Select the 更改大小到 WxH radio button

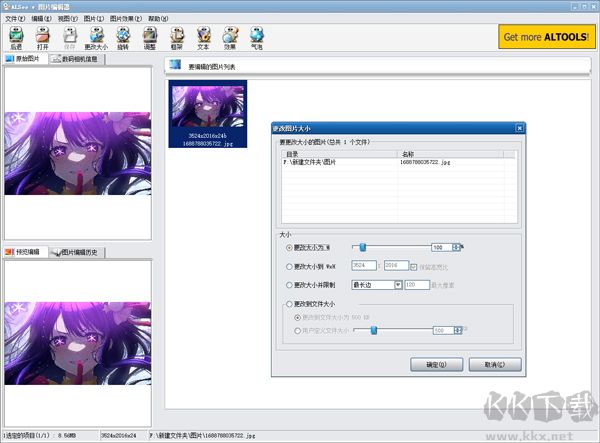(290, 266)
